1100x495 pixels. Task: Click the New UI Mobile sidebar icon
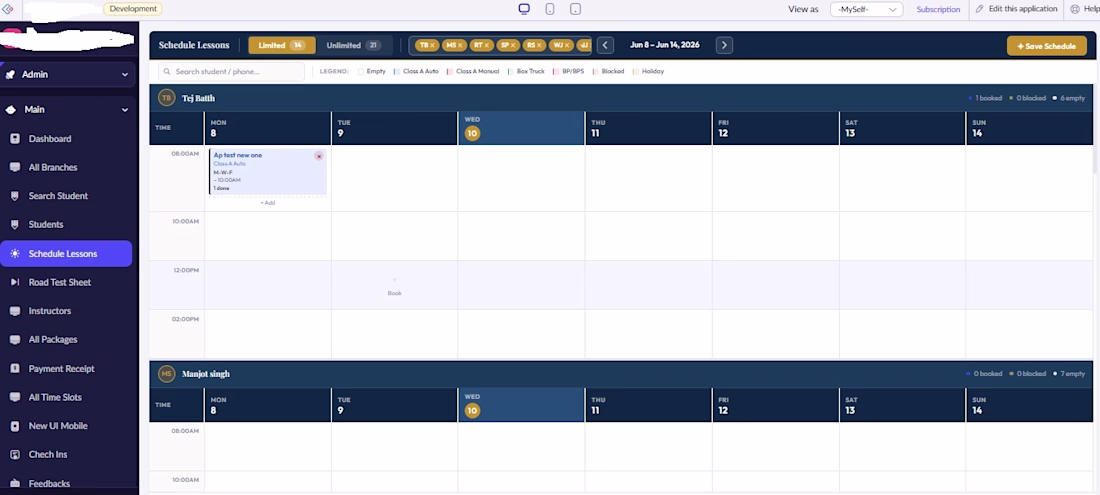(15, 426)
